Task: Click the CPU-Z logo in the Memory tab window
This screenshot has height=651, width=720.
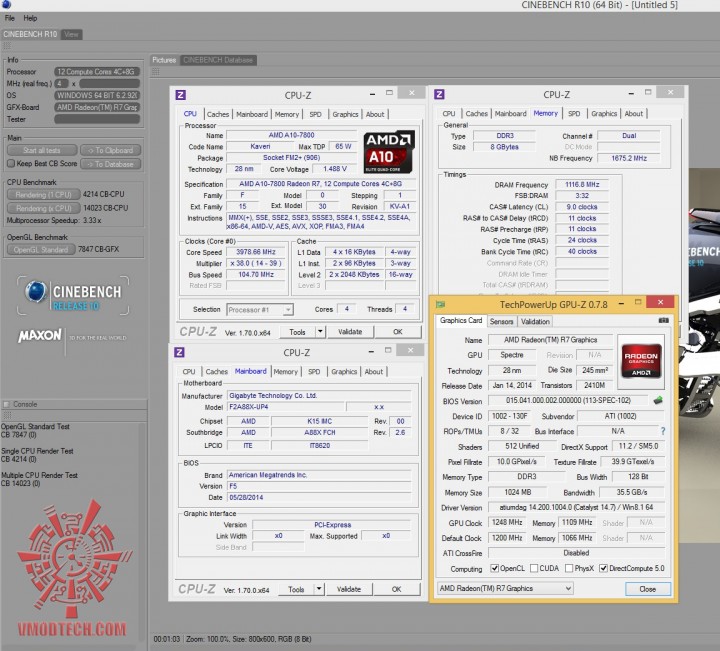Action: pos(439,94)
